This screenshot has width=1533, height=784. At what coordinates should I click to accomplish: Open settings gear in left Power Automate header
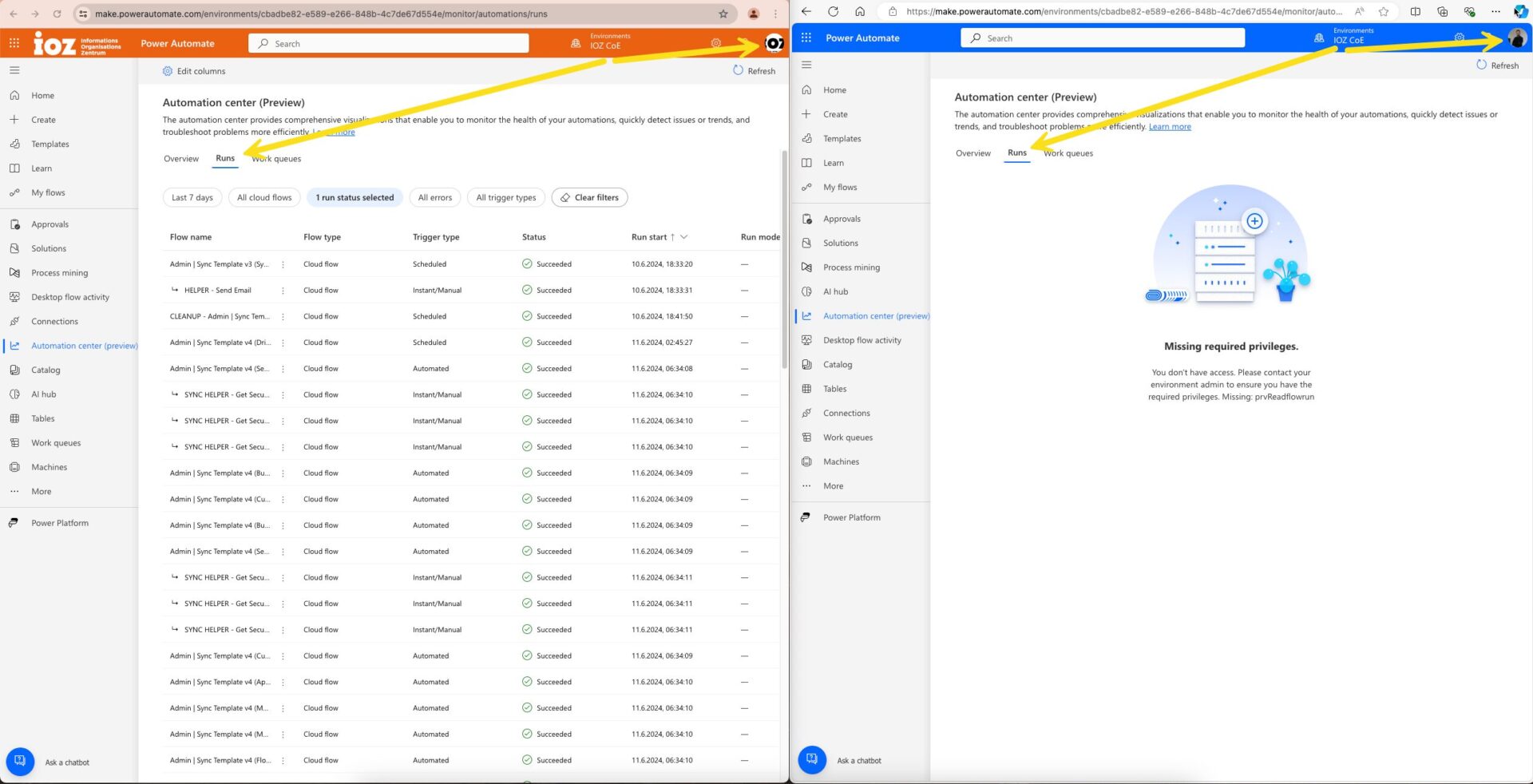[716, 43]
